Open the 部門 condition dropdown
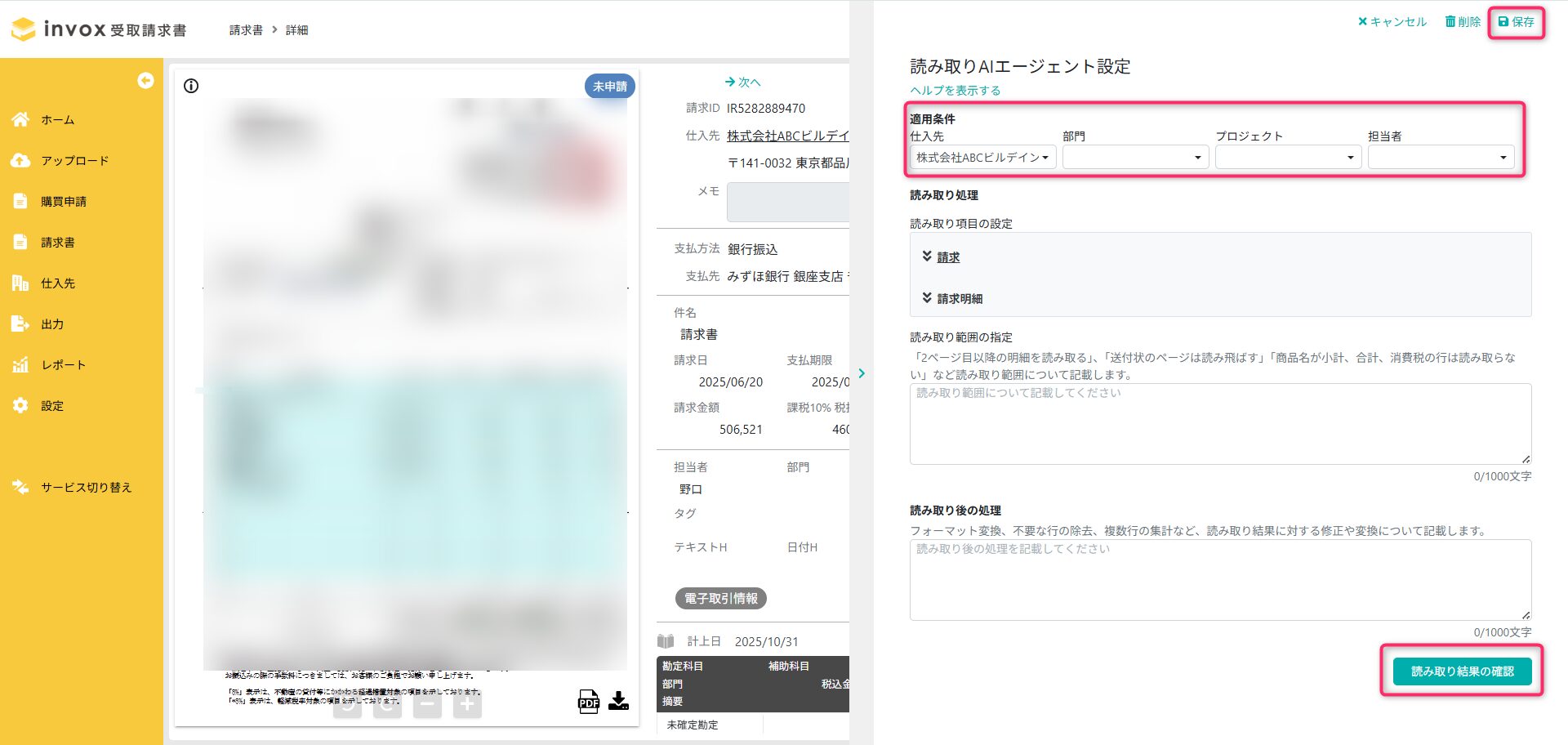Image resolution: width=1568 pixels, height=745 pixels. click(x=1135, y=157)
